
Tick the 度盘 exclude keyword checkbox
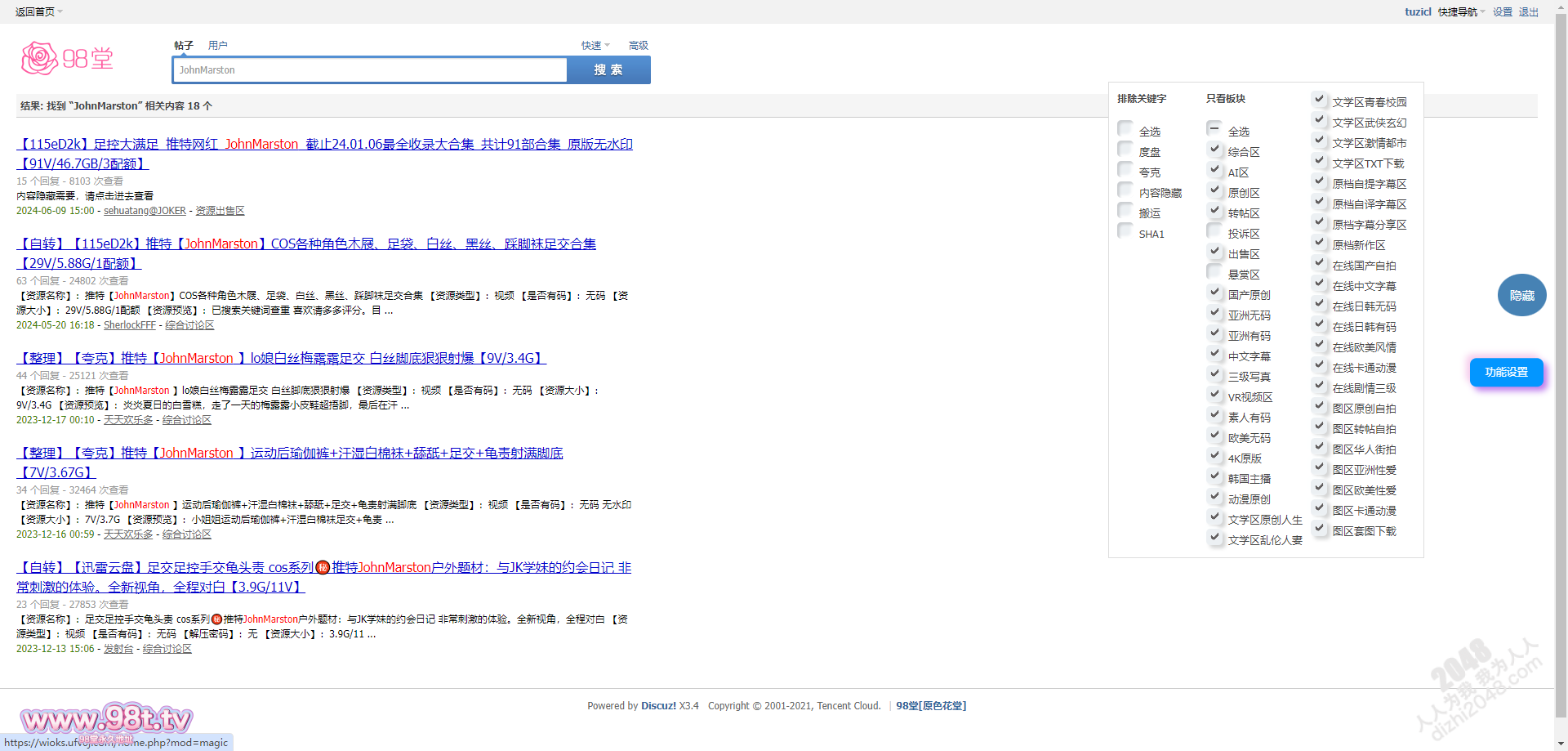point(1125,150)
